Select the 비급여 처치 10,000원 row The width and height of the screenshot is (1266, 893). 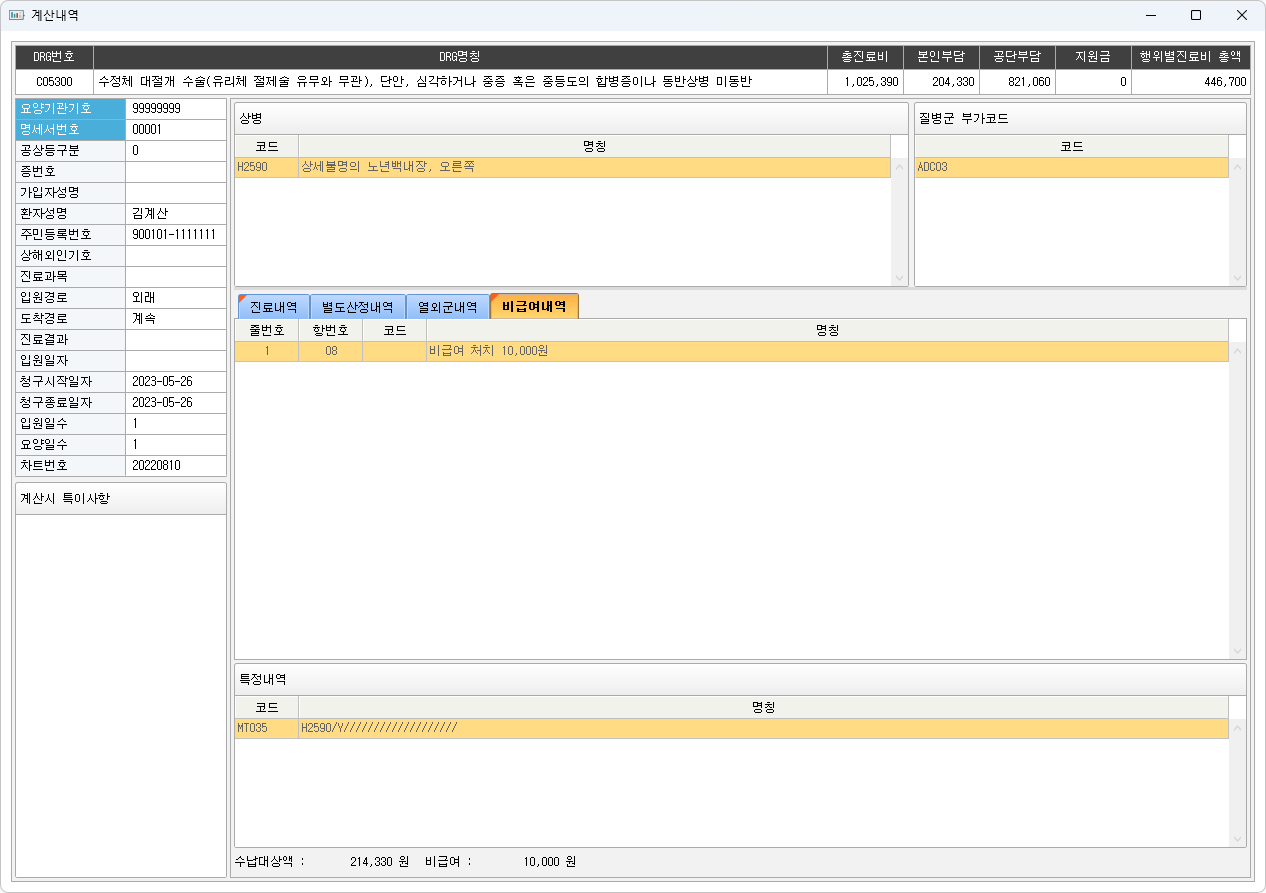tap(730, 351)
